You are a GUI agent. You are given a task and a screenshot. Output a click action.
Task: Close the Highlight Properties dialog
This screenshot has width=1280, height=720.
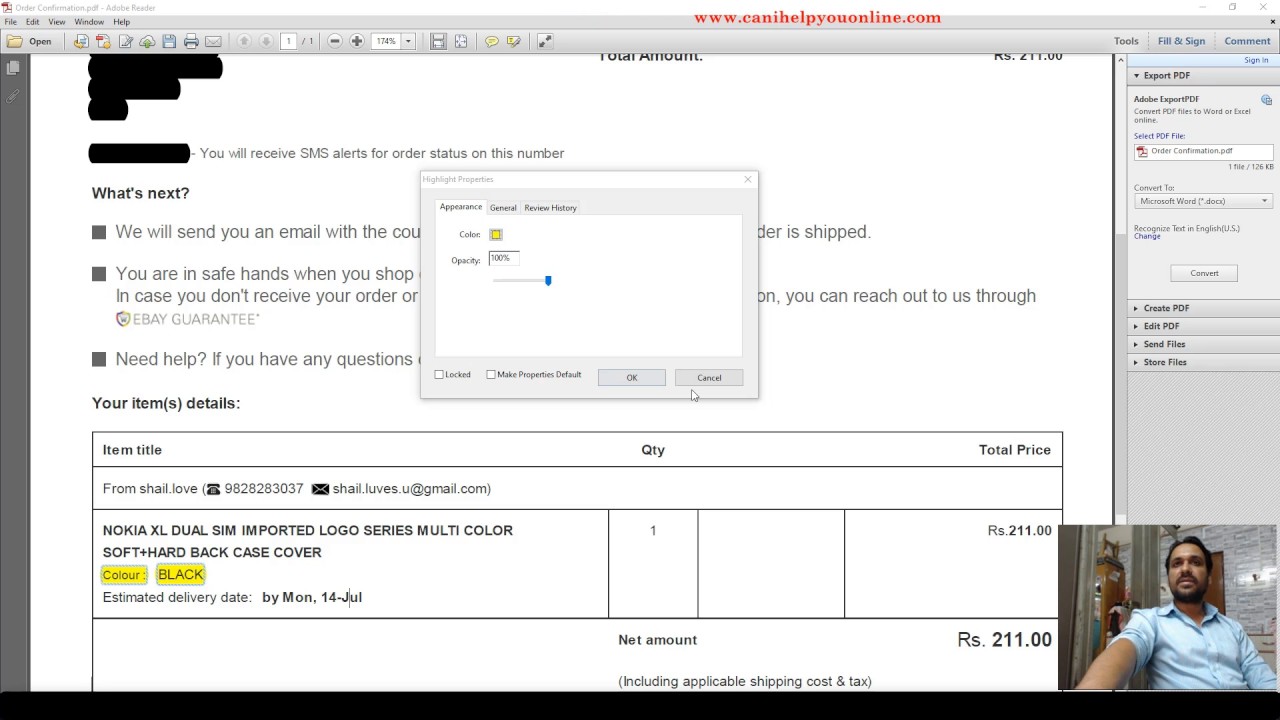(747, 179)
